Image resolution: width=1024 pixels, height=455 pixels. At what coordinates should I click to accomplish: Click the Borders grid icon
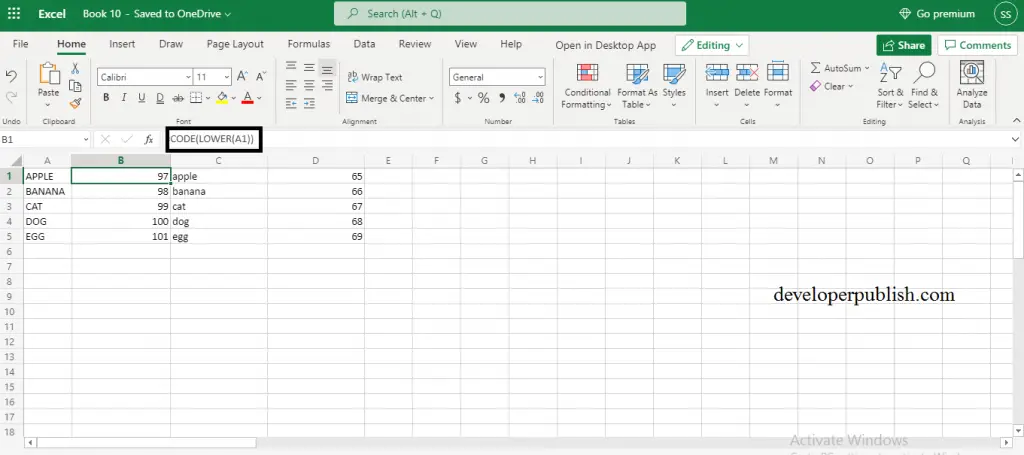point(196,98)
